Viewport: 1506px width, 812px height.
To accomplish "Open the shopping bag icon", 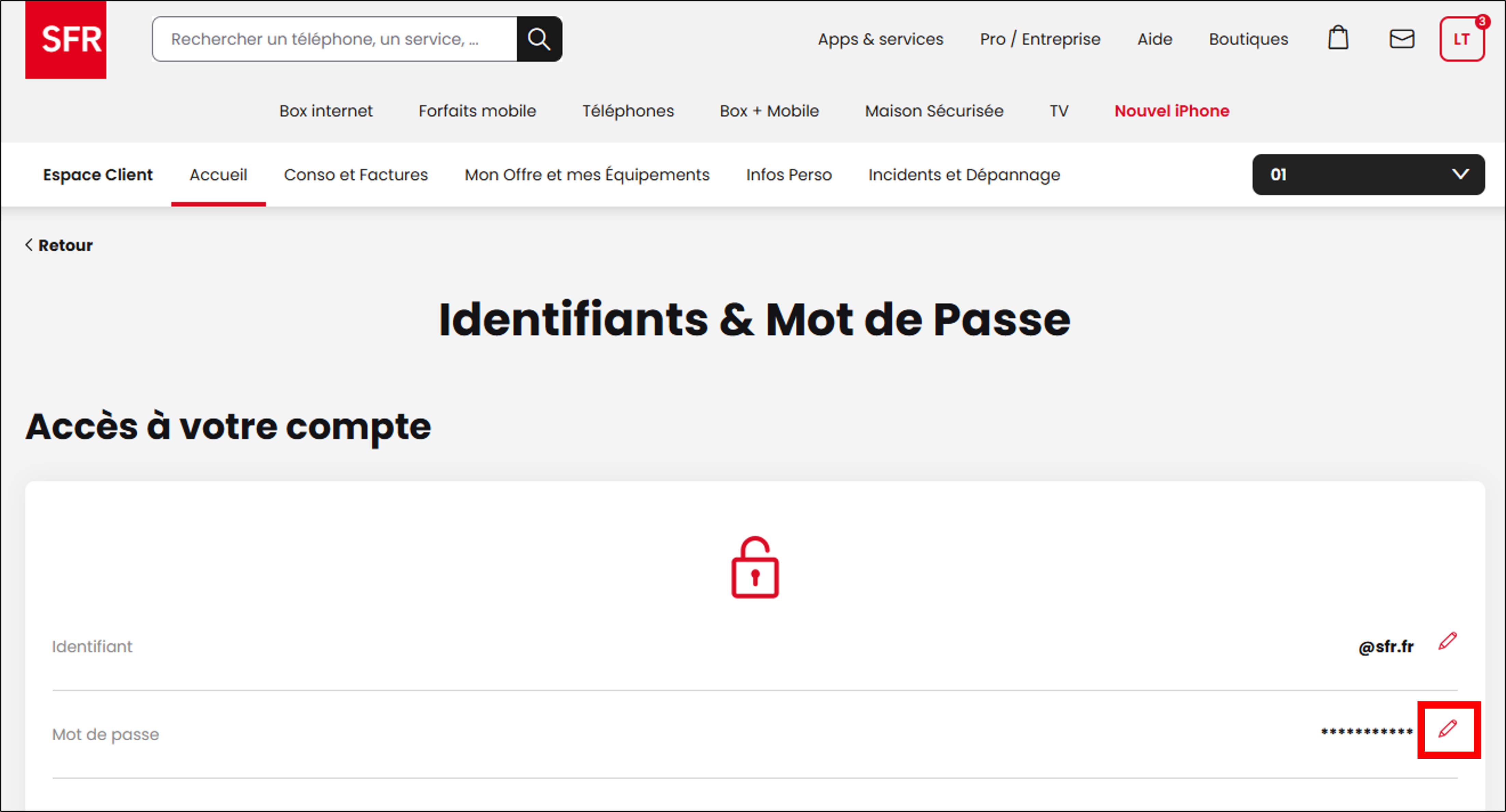I will 1338,39.
